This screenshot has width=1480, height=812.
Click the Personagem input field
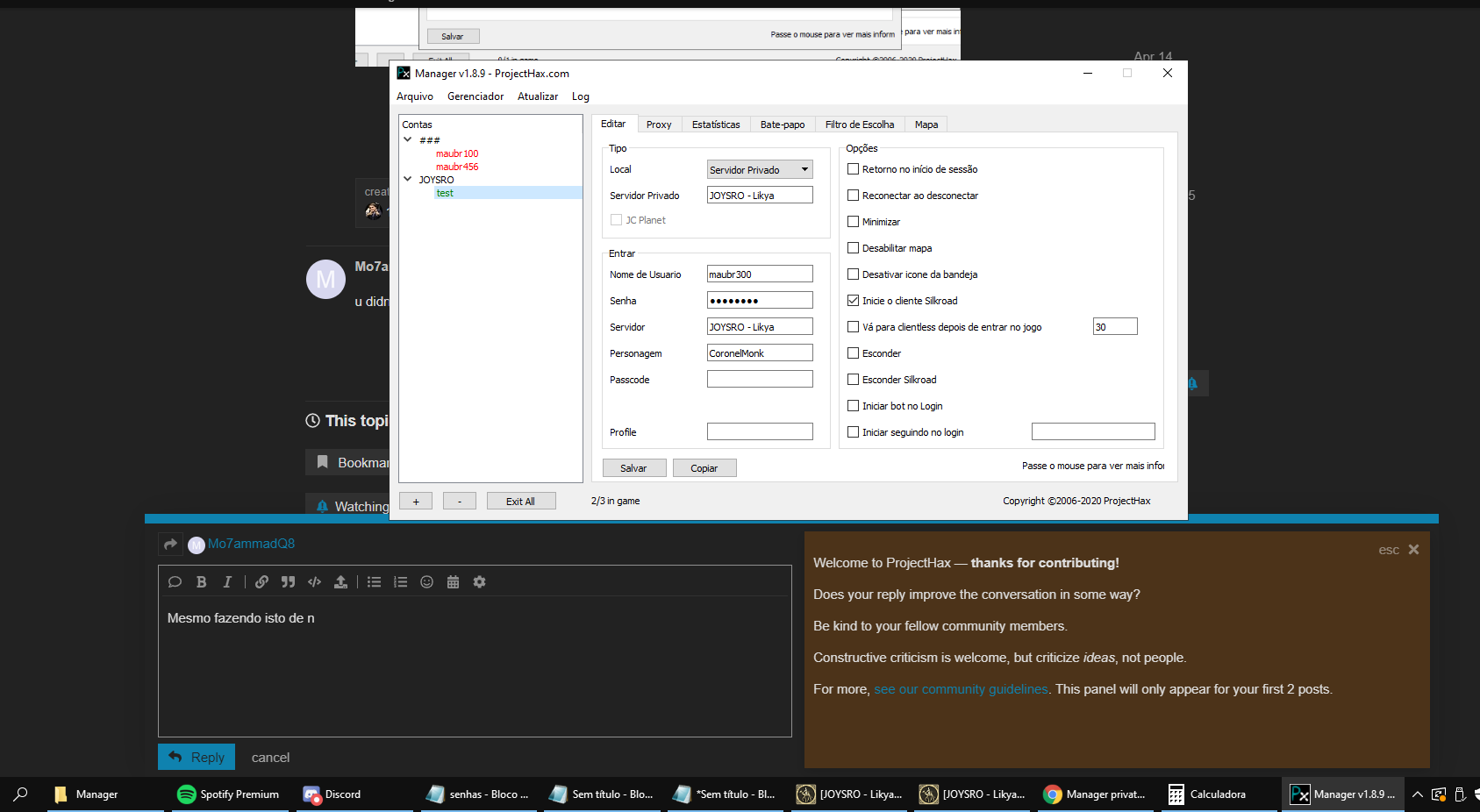(760, 353)
